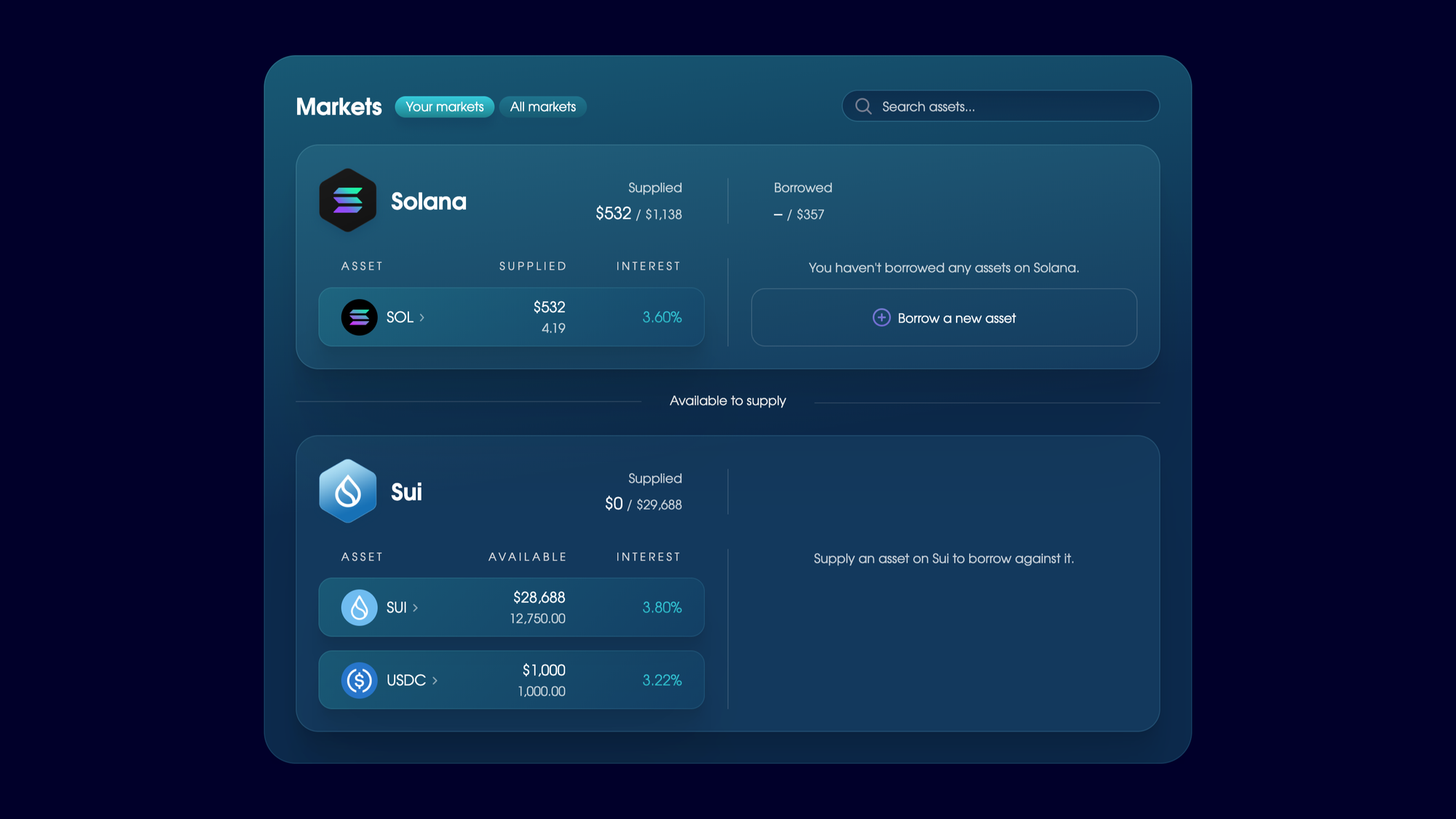The width and height of the screenshot is (1456, 819).
Task: Click the plus circle borrow icon
Action: 881,317
